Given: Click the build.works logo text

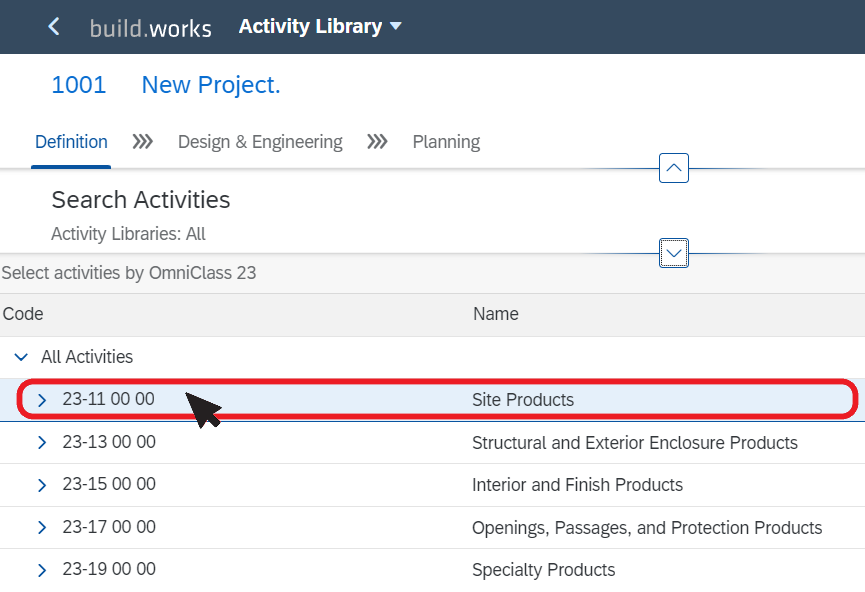Looking at the screenshot, I should click(151, 28).
